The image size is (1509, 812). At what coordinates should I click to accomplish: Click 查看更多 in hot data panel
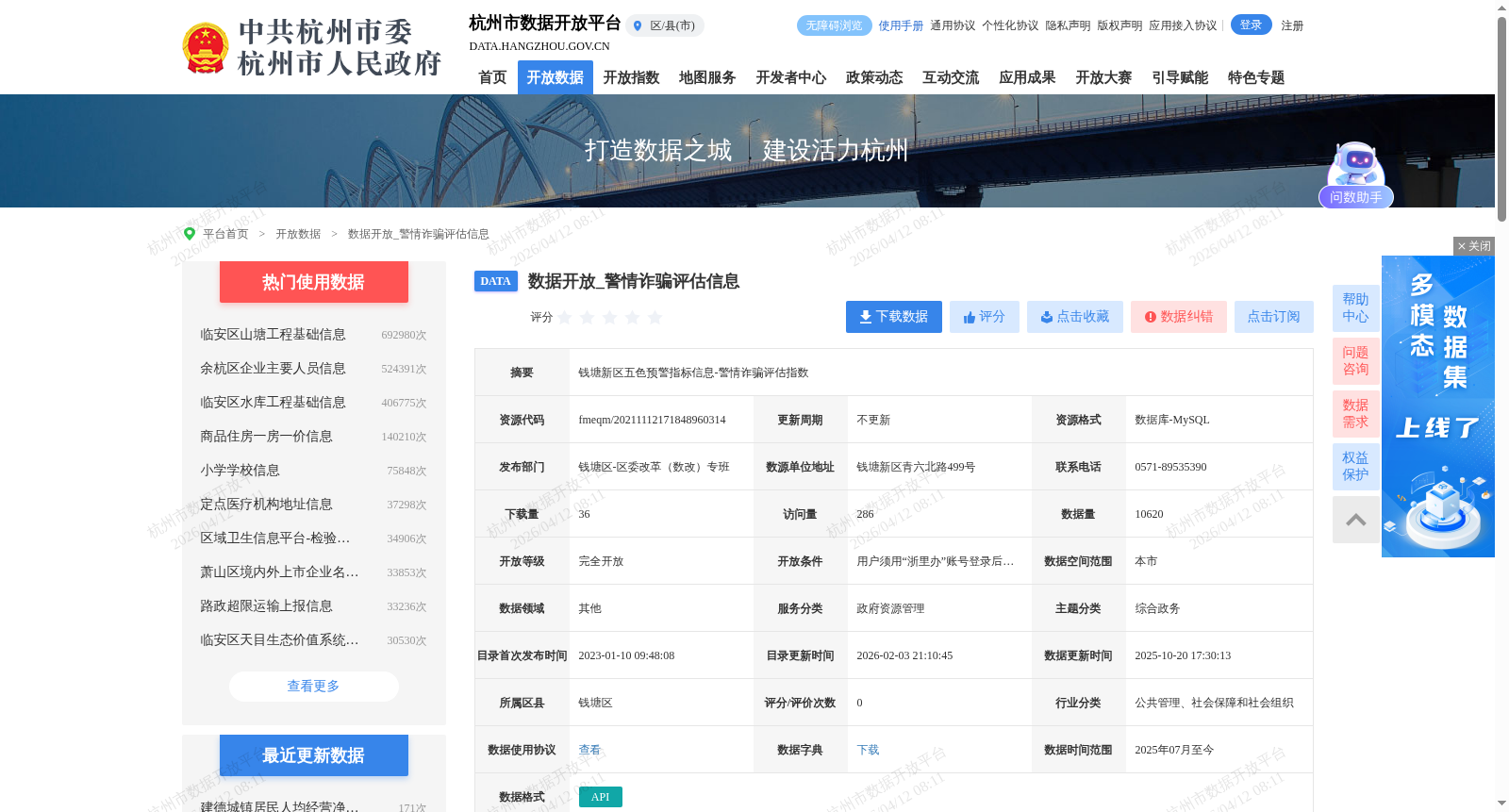point(314,687)
